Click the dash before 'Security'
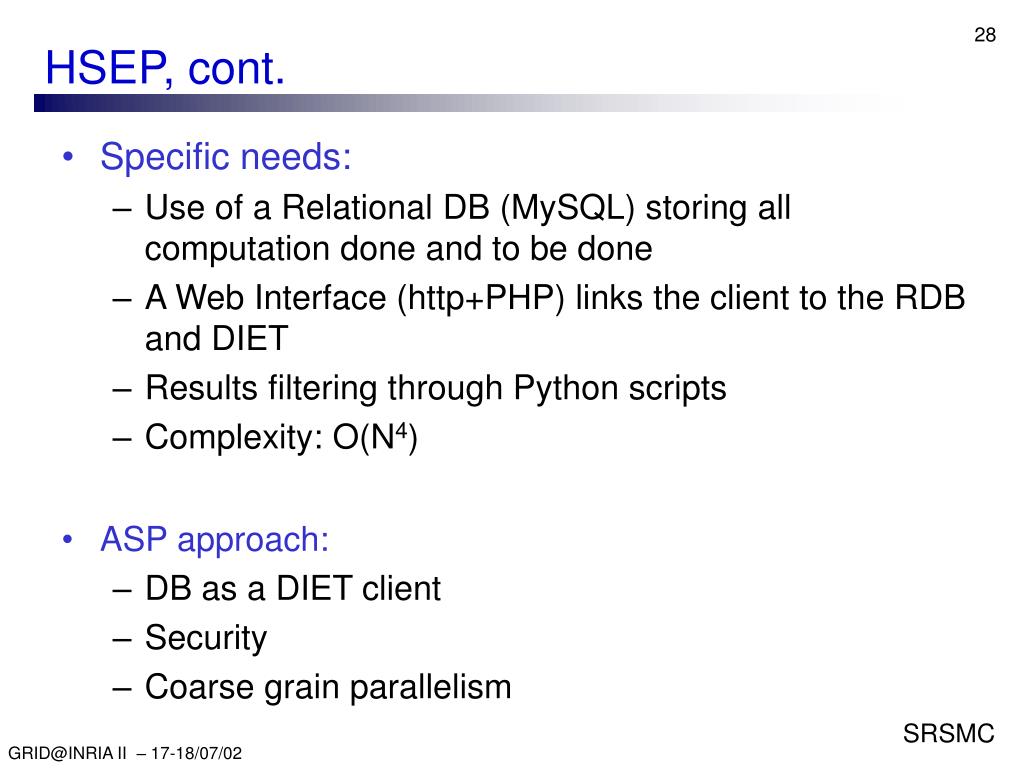 pyautogui.click(x=122, y=639)
